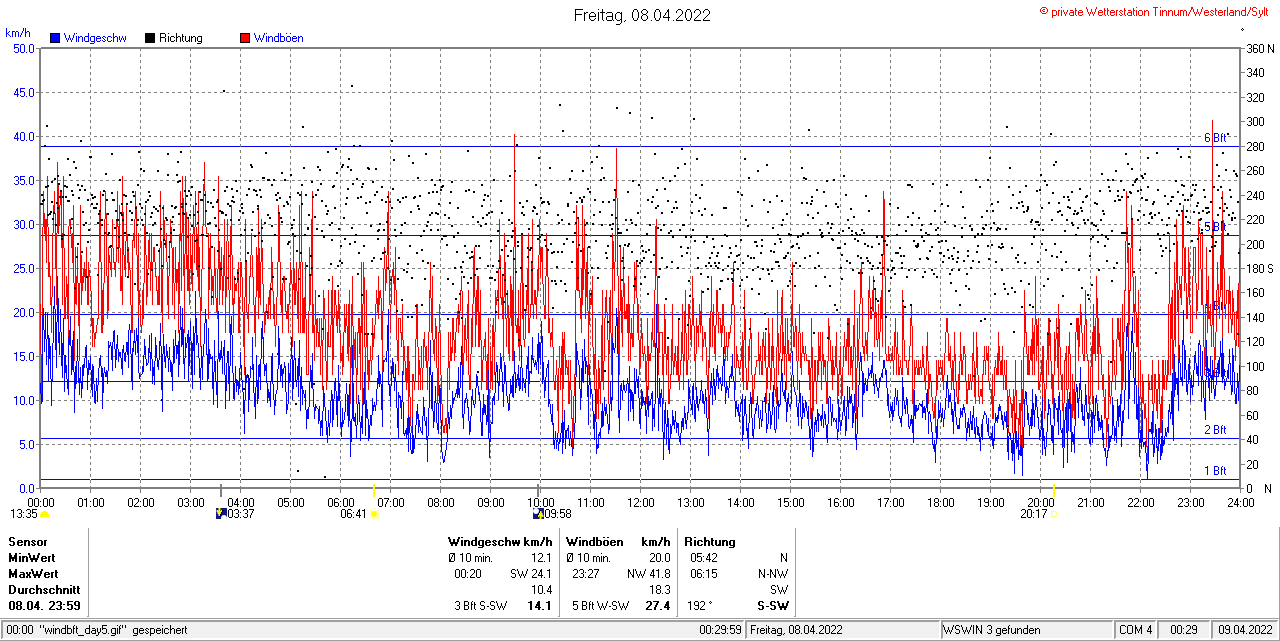1280x641 pixels.
Task: Click the Sensor row header
Action: [x=28, y=542]
